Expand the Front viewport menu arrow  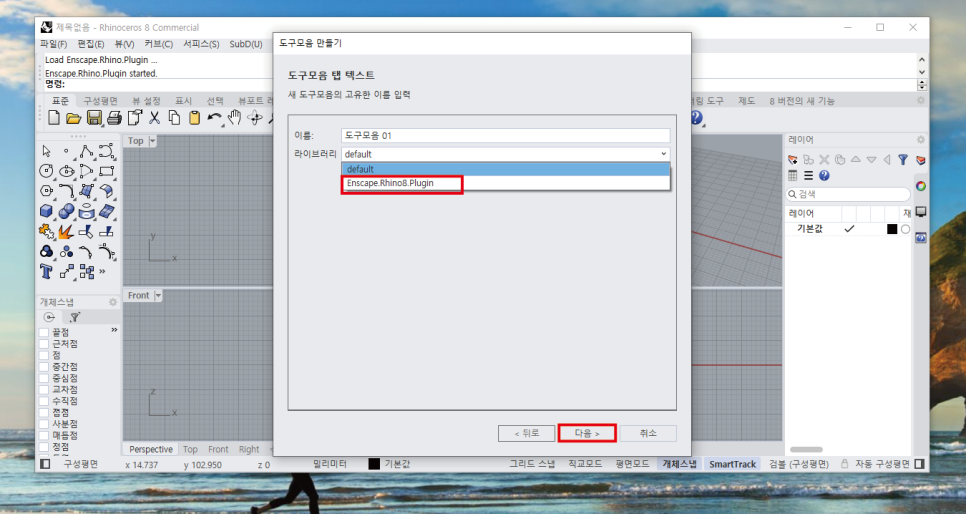click(x=158, y=296)
